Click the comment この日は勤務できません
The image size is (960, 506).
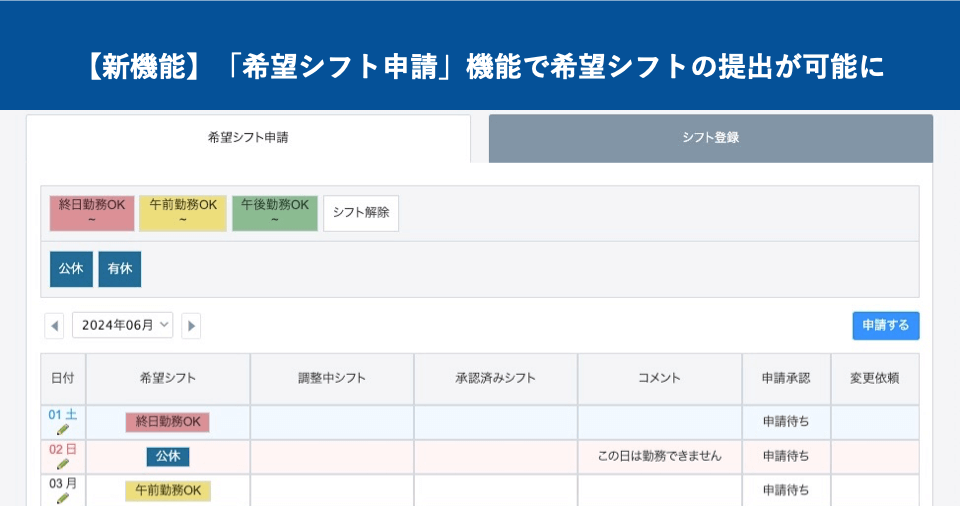pyautogui.click(x=659, y=456)
